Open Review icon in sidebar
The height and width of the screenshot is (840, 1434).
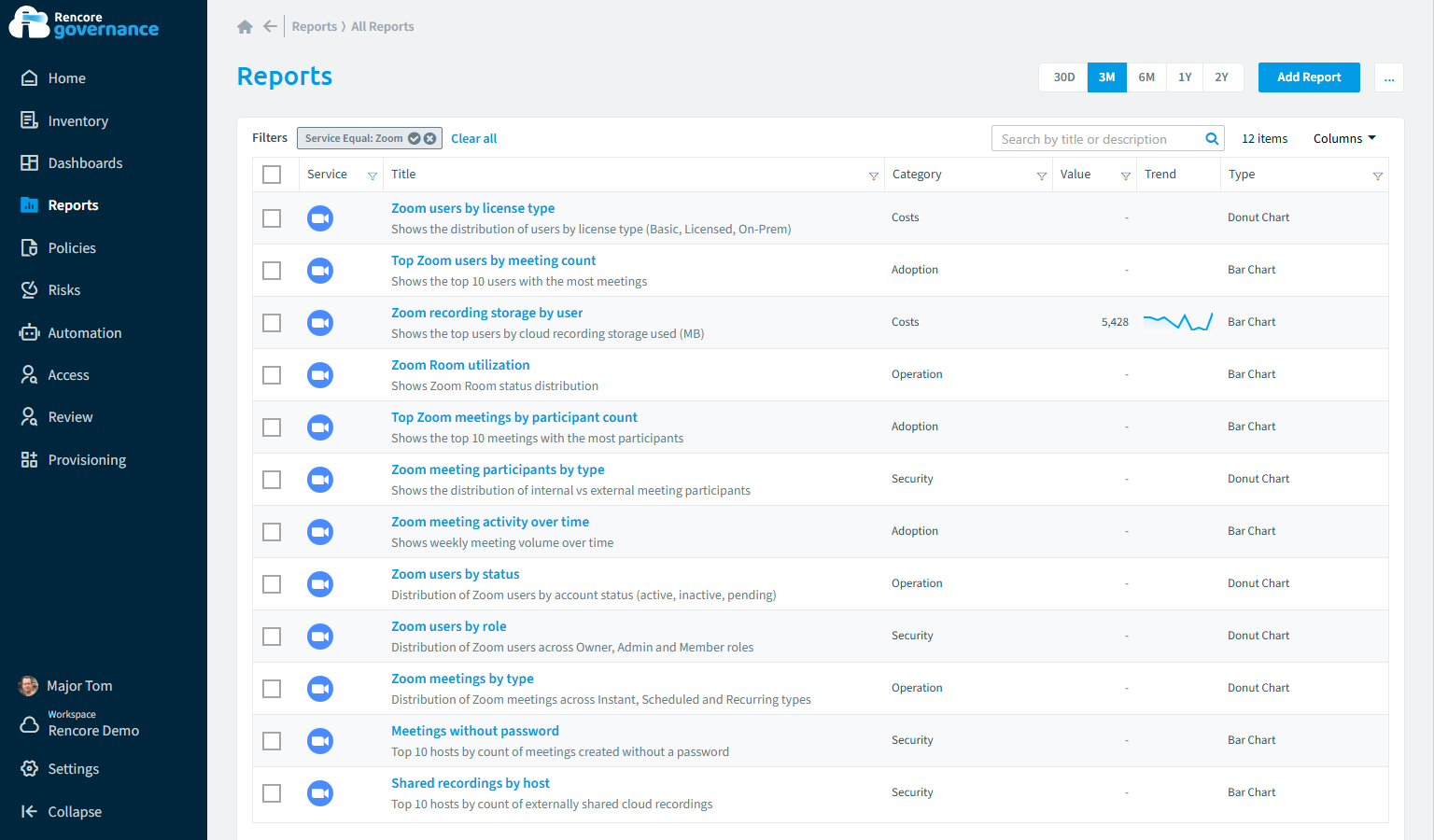[30, 417]
